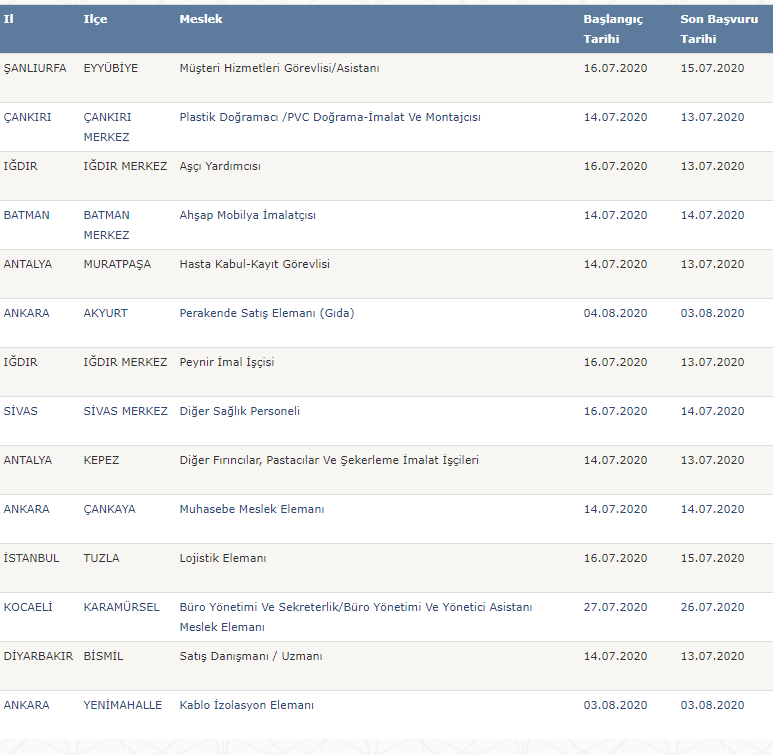773x755 pixels.
Task: Select the KARAMÜRSEL district cell
Action: [x=121, y=607]
